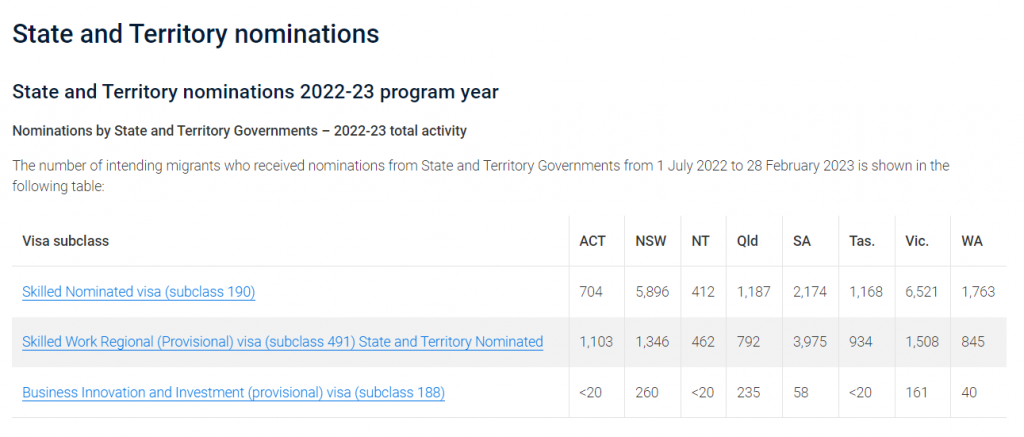Click the "Visa subclass" column header
This screenshot has height=437, width=1024.
(66, 241)
